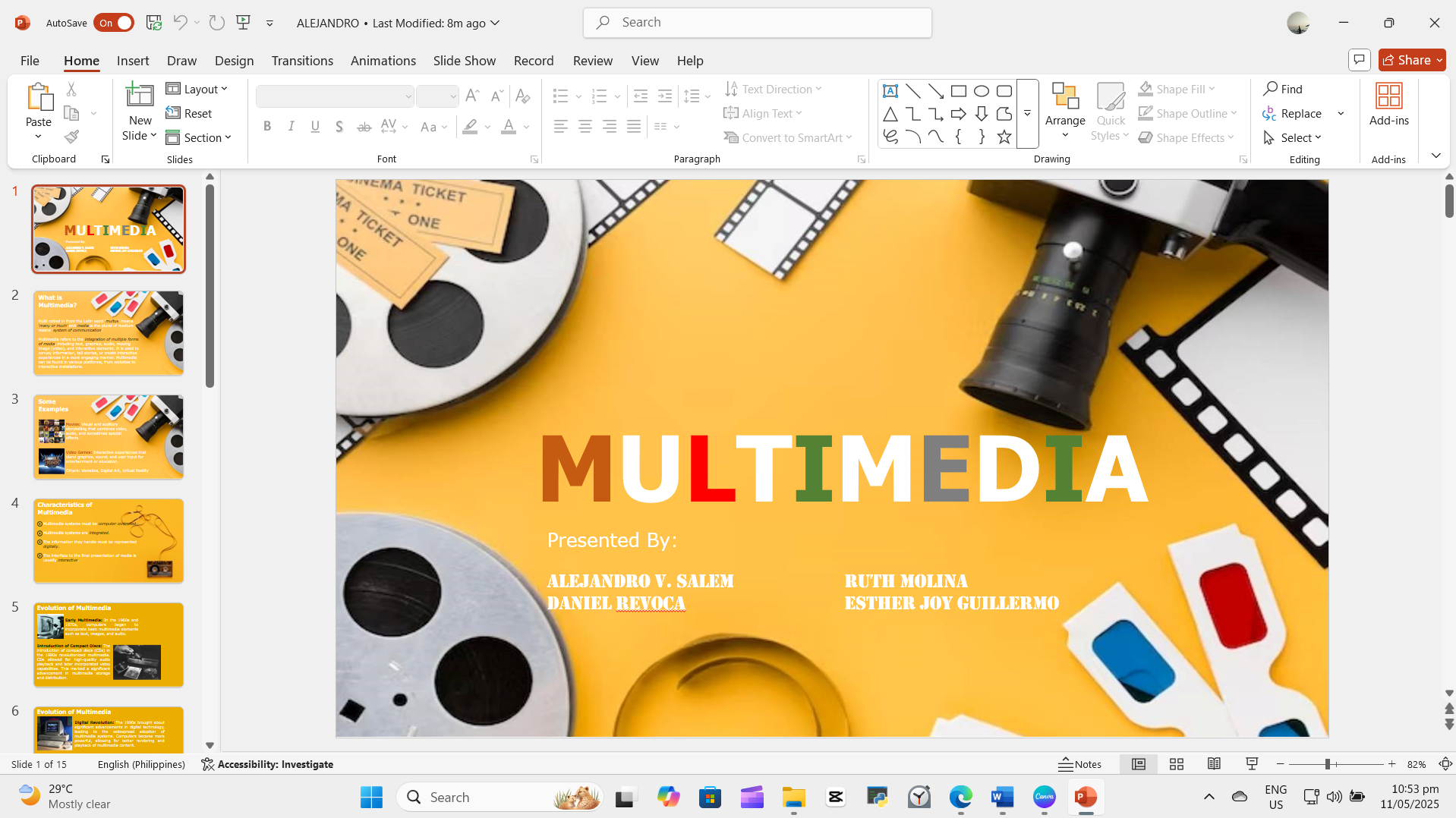
Task: Toggle Normal view in status bar
Action: 1138,764
